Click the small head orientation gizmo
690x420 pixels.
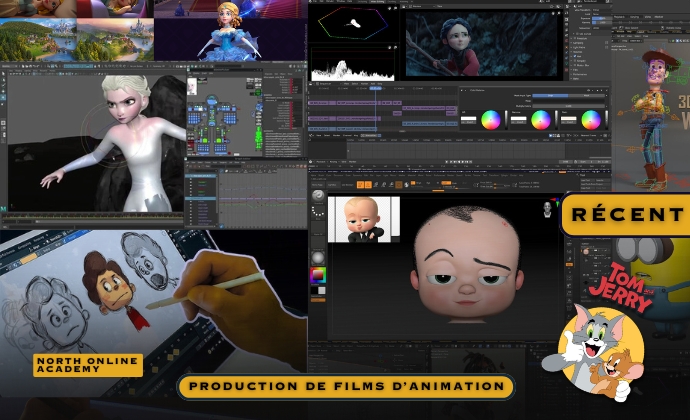pyautogui.click(x=547, y=208)
